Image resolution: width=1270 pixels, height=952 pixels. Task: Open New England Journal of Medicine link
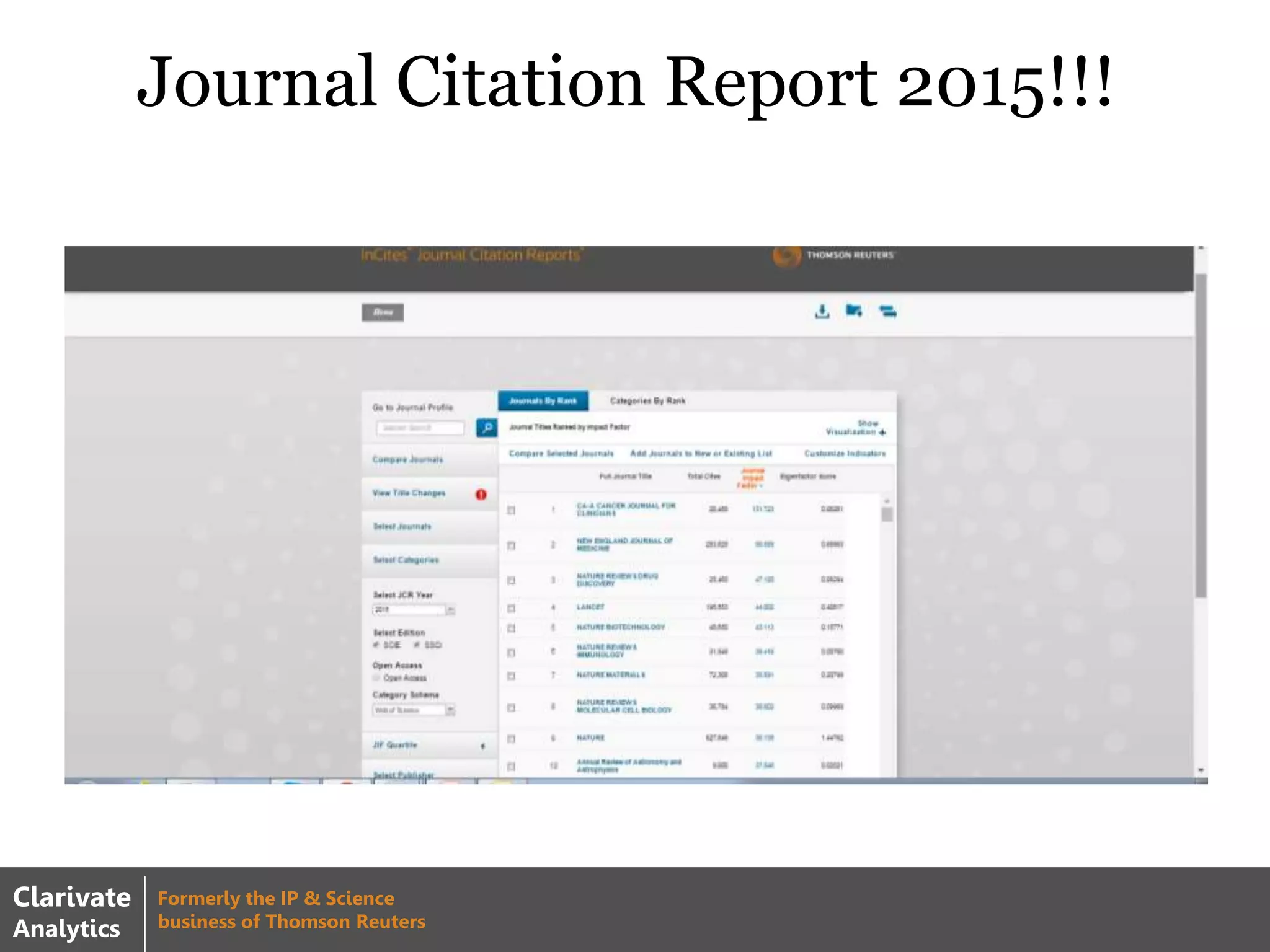624,545
